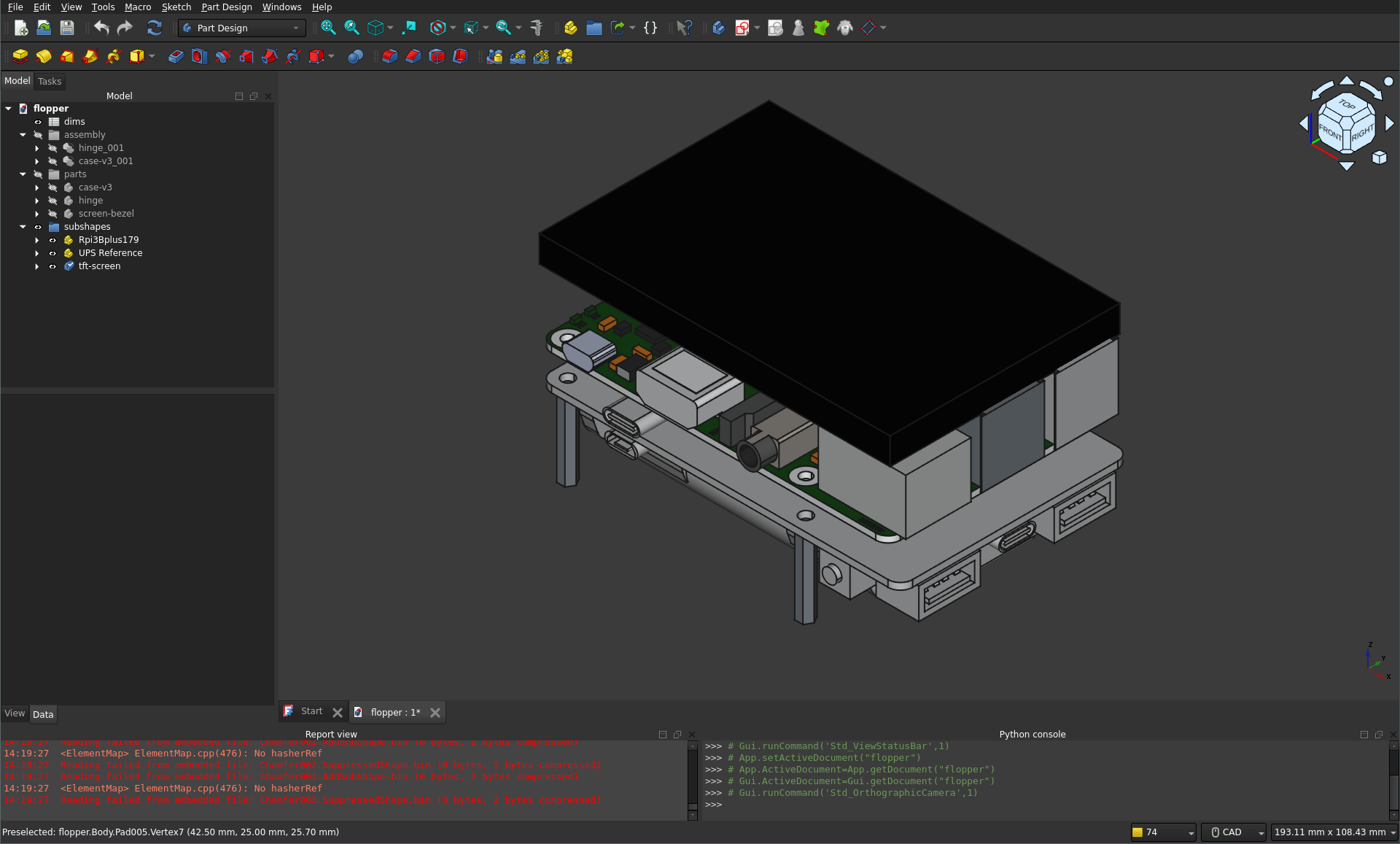This screenshot has height=844, width=1400.
Task: Fit all content in view
Action: 328,28
